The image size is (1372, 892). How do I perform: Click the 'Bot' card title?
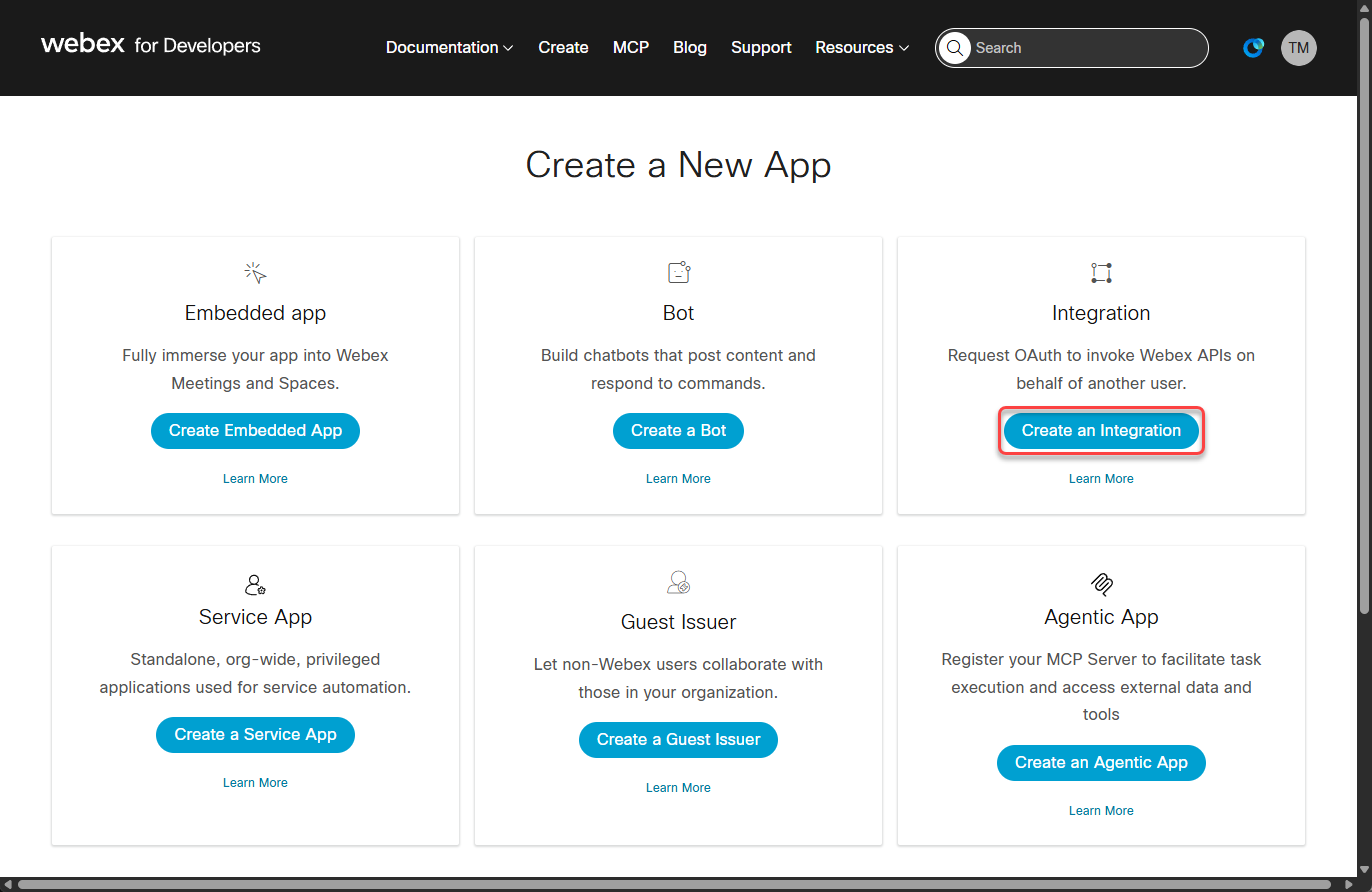click(678, 313)
